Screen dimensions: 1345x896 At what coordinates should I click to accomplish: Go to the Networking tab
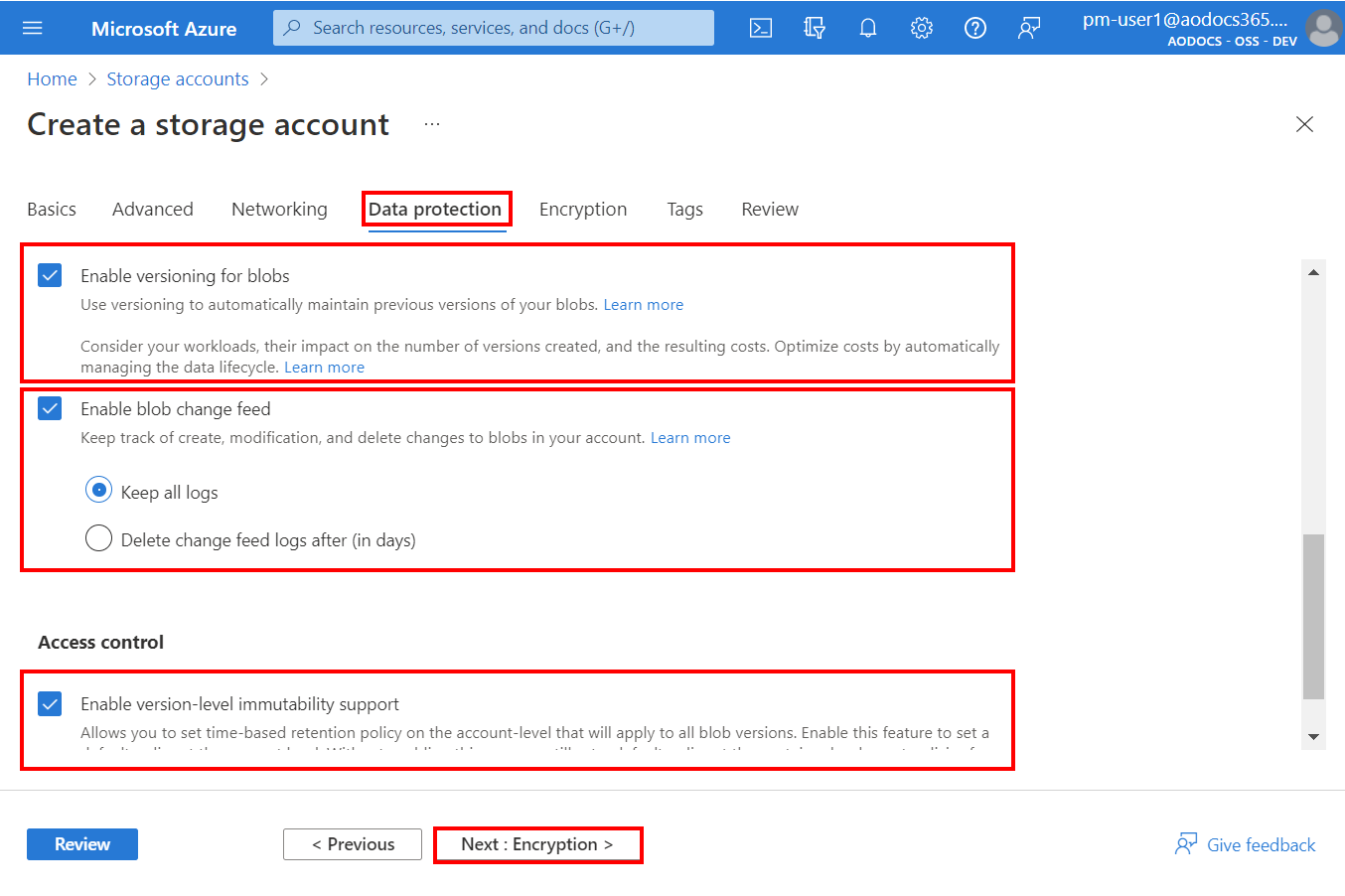pyautogui.click(x=279, y=210)
